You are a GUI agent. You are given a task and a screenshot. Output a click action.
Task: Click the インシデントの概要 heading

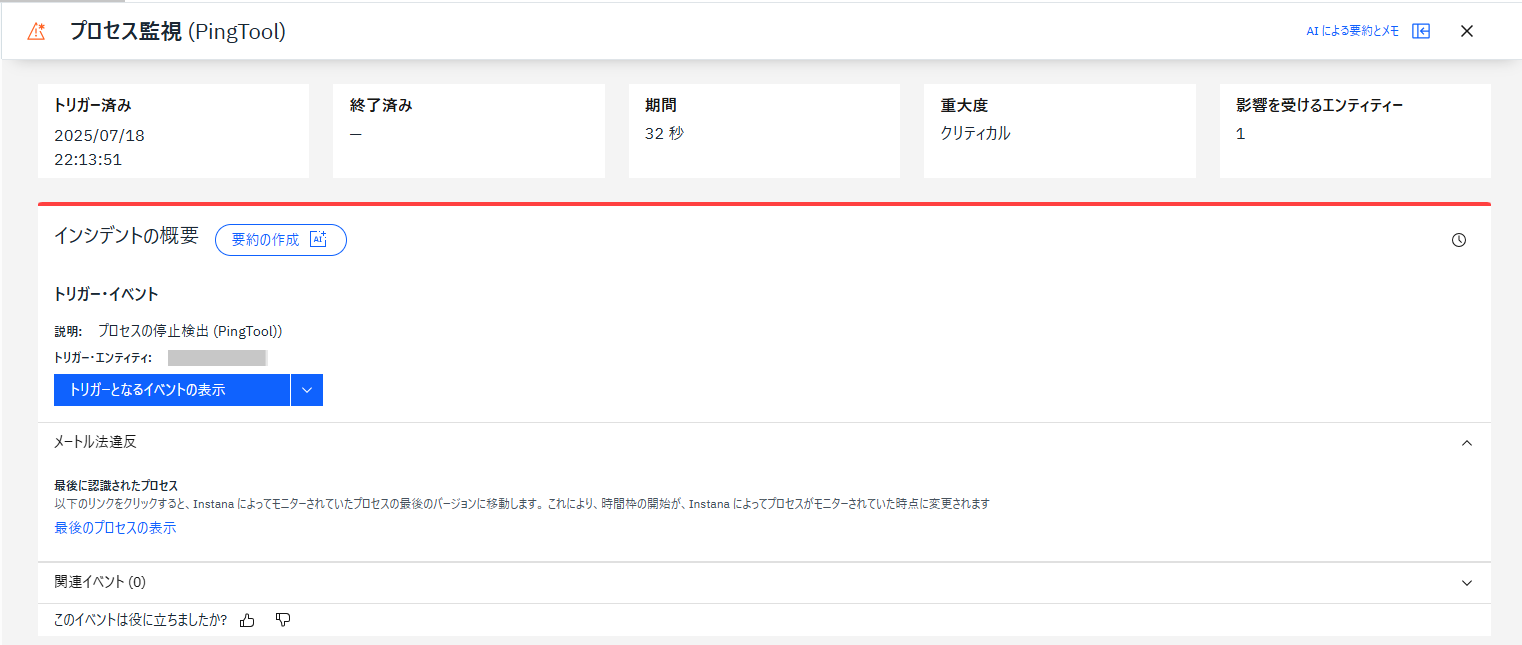(126, 237)
